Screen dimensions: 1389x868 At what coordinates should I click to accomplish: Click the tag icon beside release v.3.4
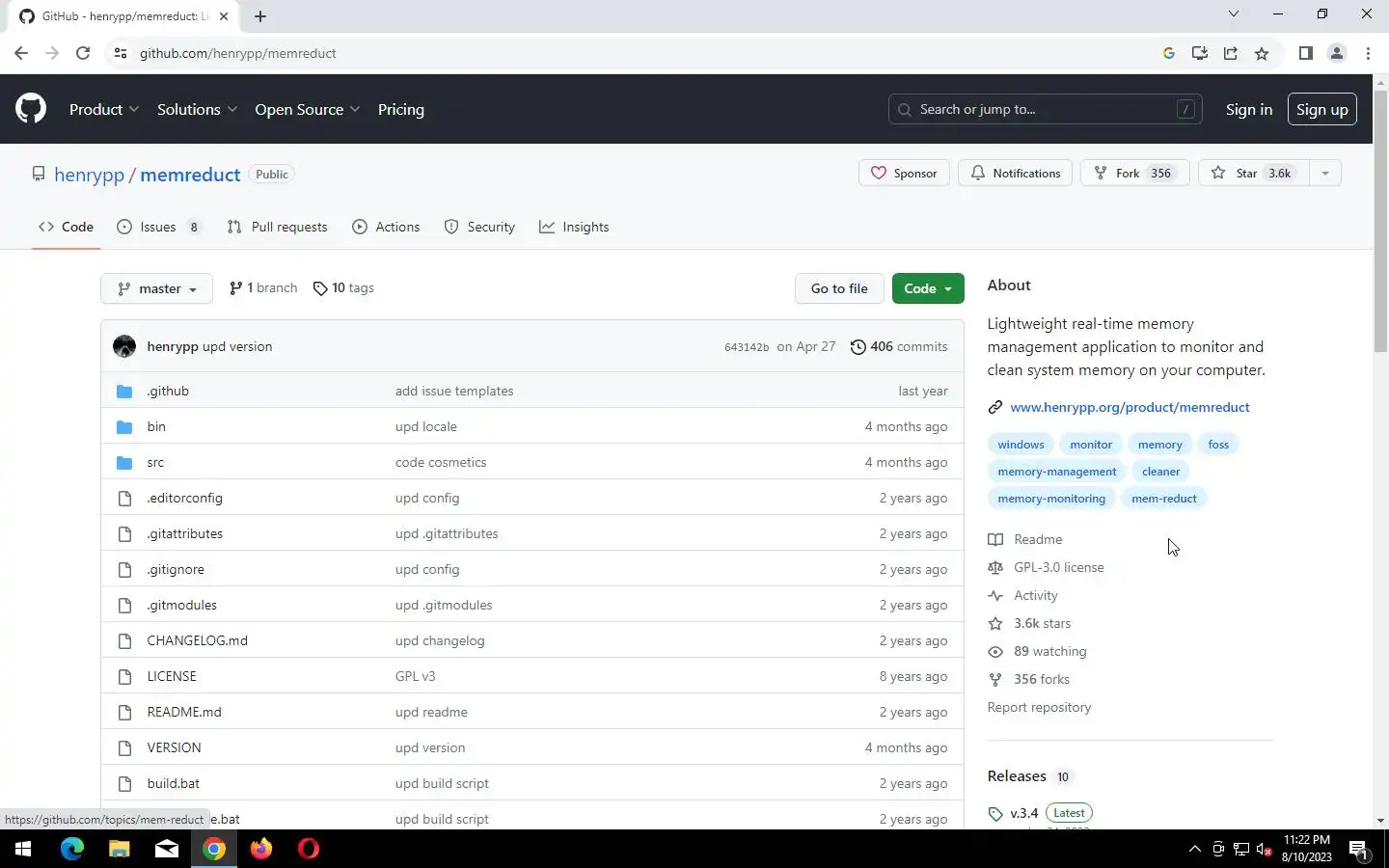(995, 813)
